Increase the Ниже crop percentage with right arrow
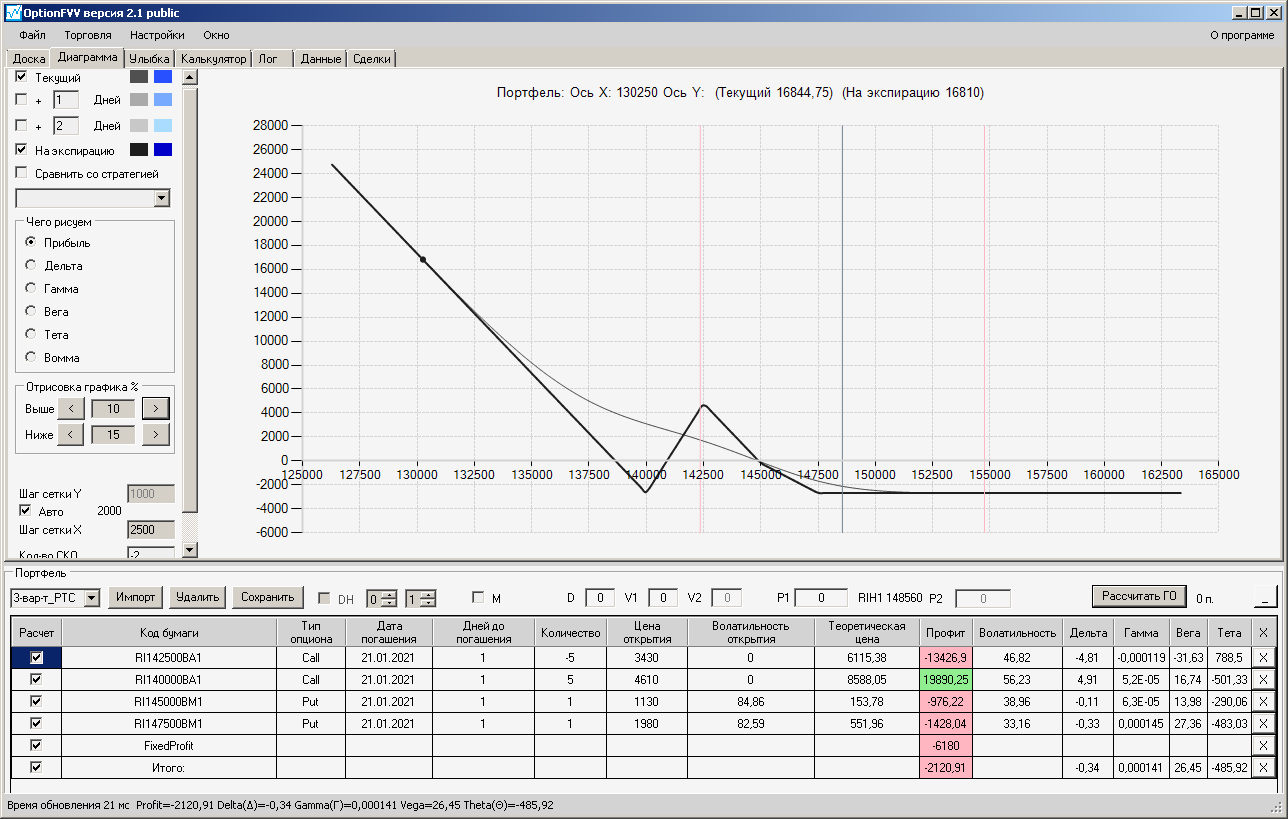Screen dimensions: 1288x819 coord(156,434)
